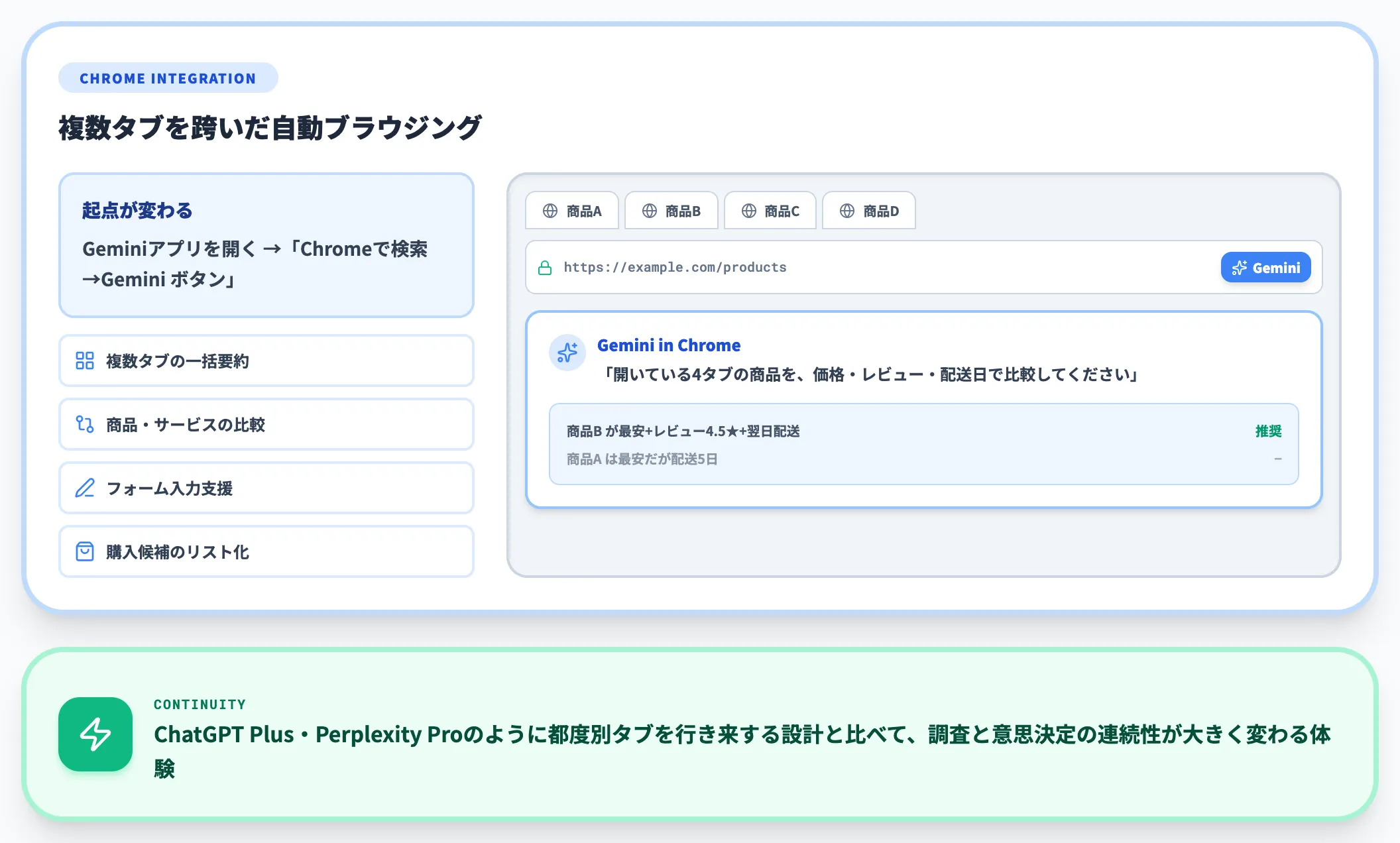1400x843 pixels.
Task: Click the lock icon in the address bar
Action: (x=545, y=268)
